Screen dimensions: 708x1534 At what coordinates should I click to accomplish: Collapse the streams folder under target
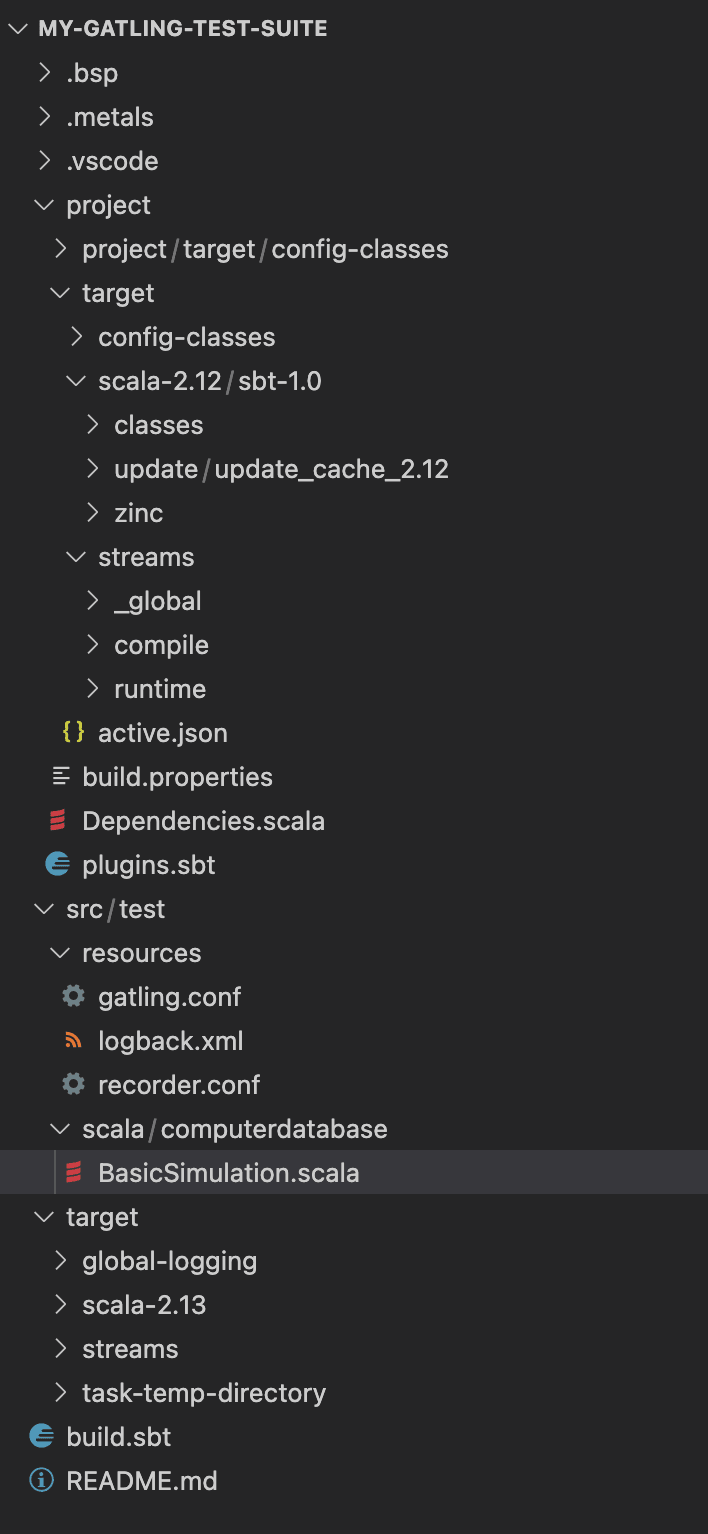tap(75, 556)
